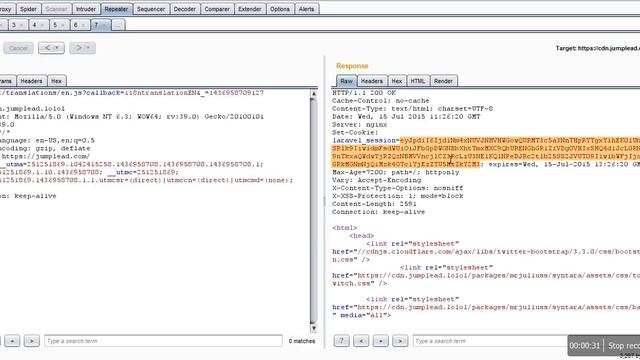Click the Target host label
This screenshot has height=360, width=640.
(598, 48)
